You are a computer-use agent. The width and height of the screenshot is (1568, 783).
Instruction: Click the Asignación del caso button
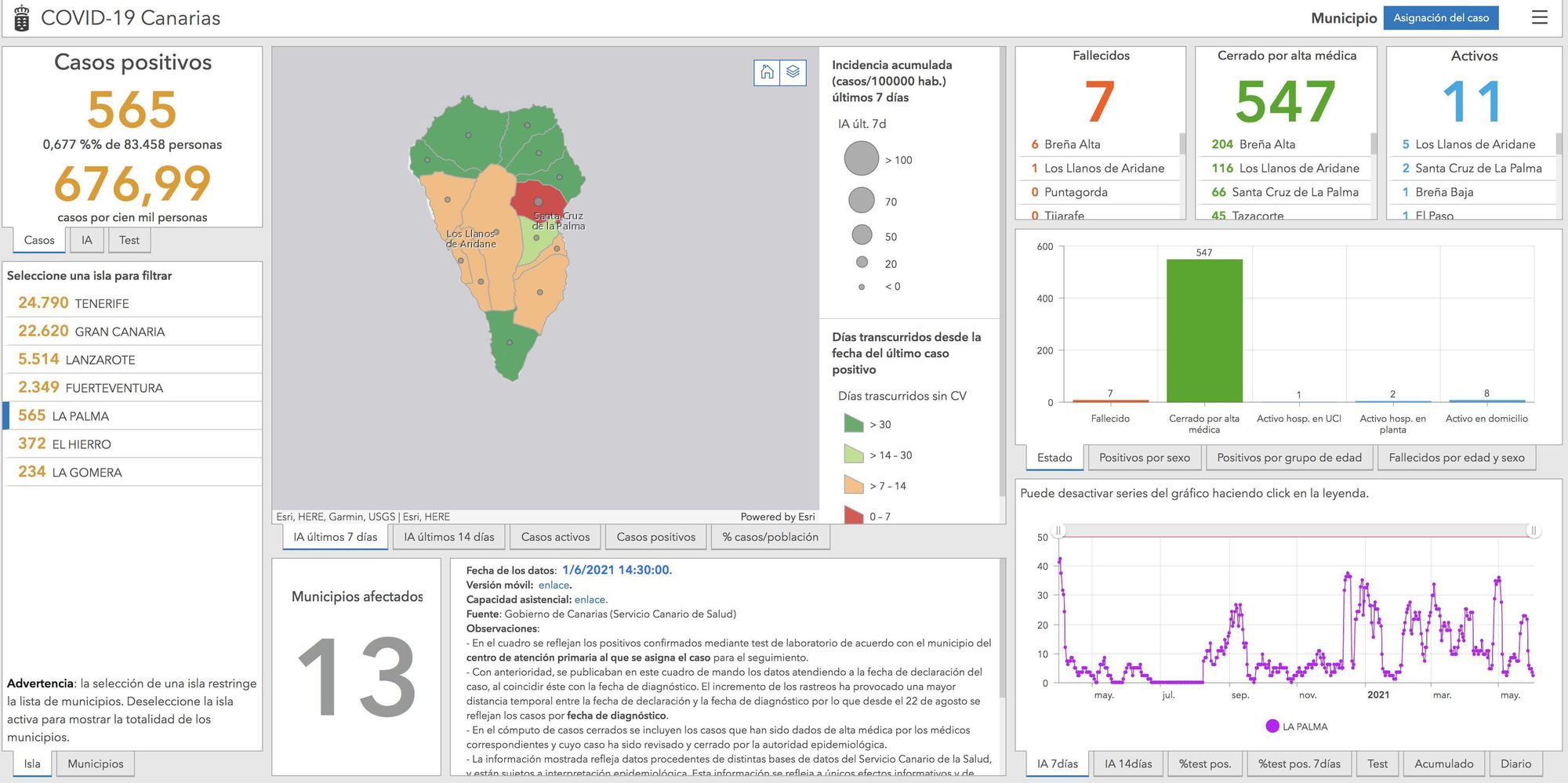[x=1441, y=18]
